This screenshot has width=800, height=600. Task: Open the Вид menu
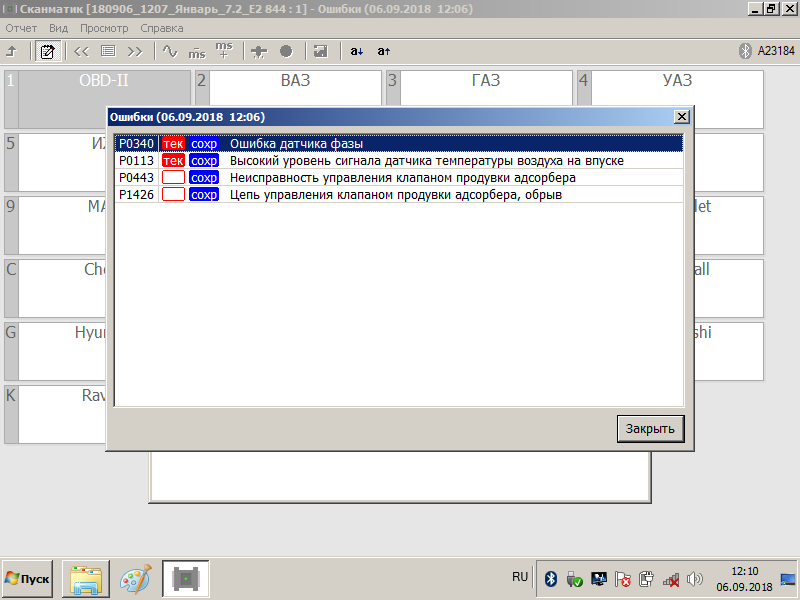click(59, 28)
